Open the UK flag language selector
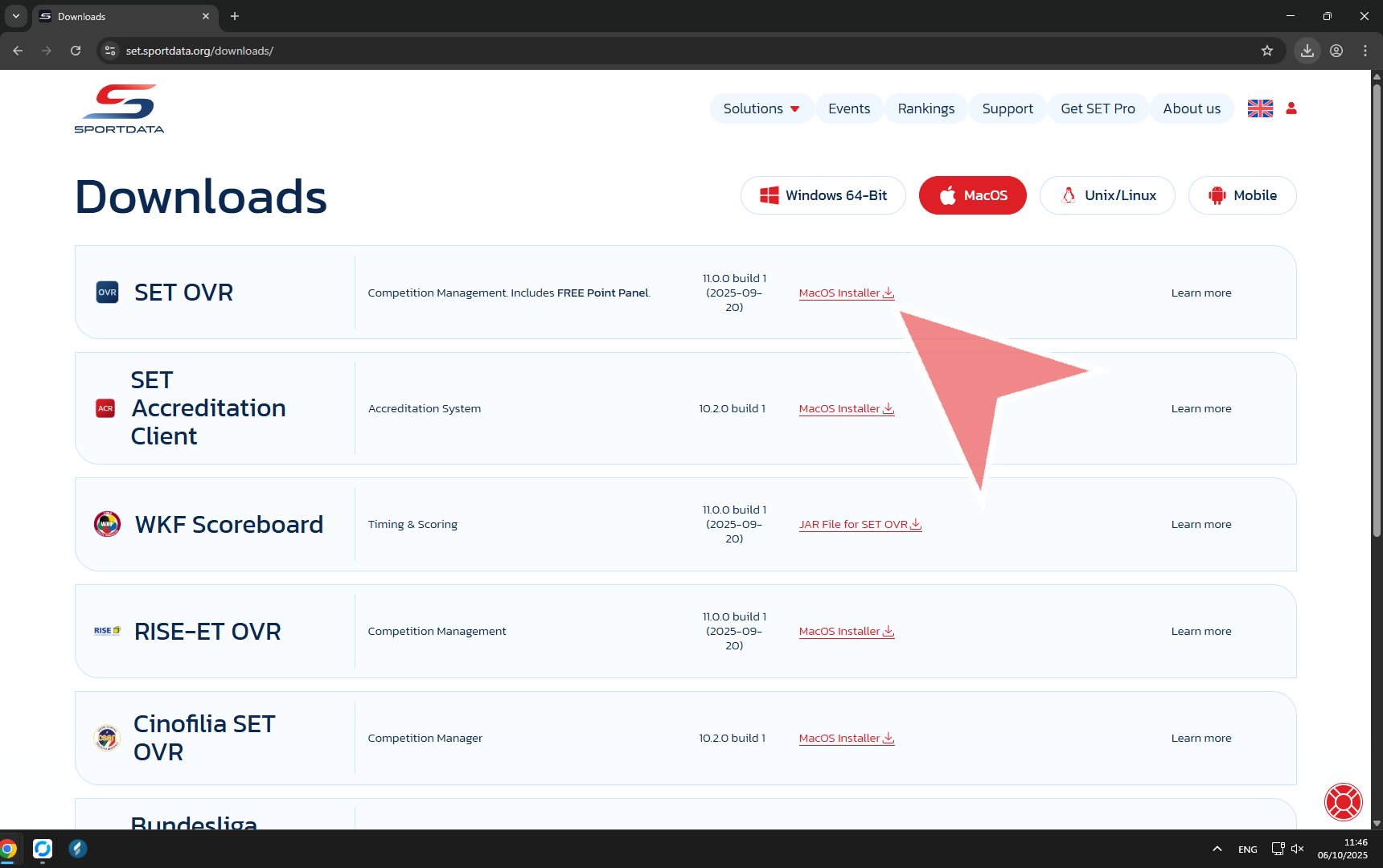 1259,108
